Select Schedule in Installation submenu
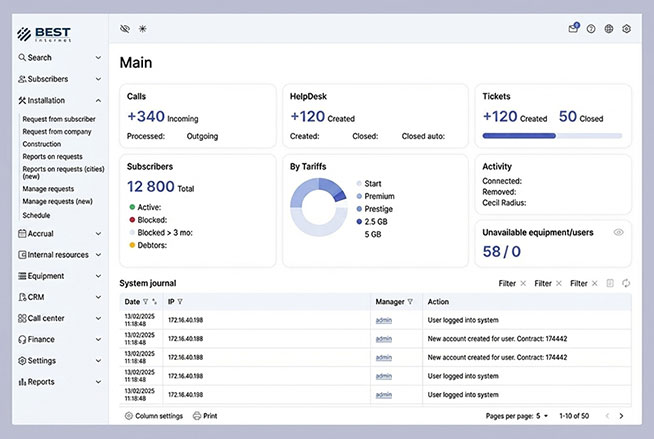The image size is (654, 439). 36,215
